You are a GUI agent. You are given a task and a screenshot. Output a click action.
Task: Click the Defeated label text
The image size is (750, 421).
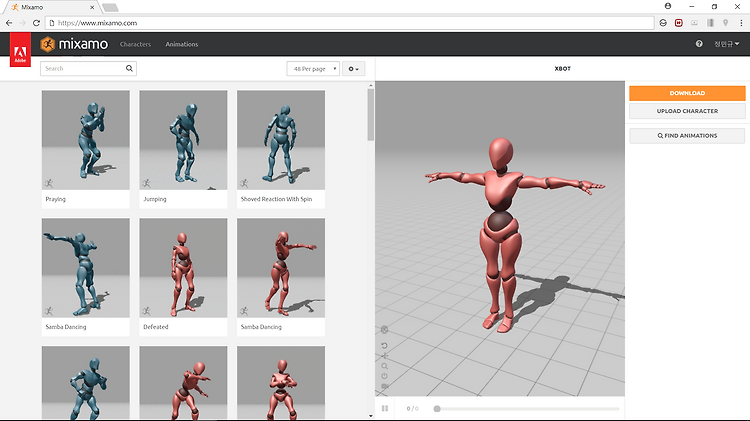[x=156, y=327]
